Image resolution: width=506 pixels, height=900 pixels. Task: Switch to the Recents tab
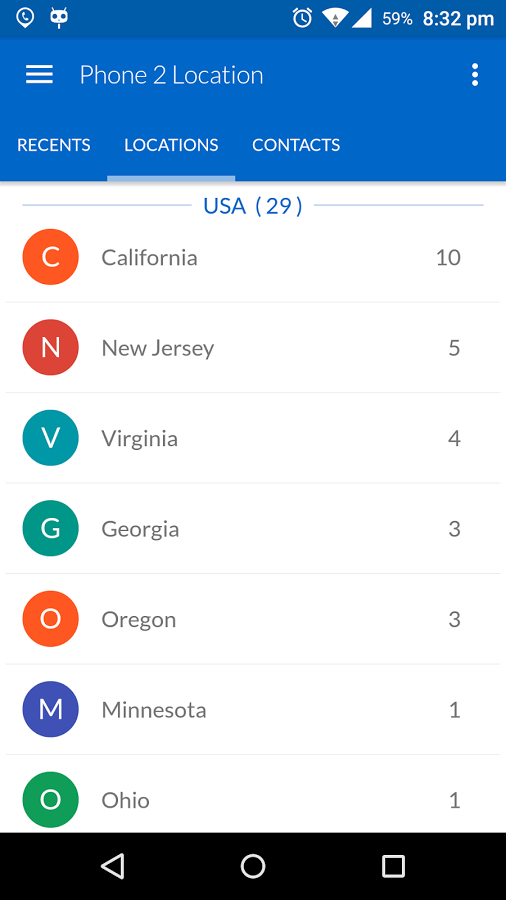pyautogui.click(x=54, y=145)
